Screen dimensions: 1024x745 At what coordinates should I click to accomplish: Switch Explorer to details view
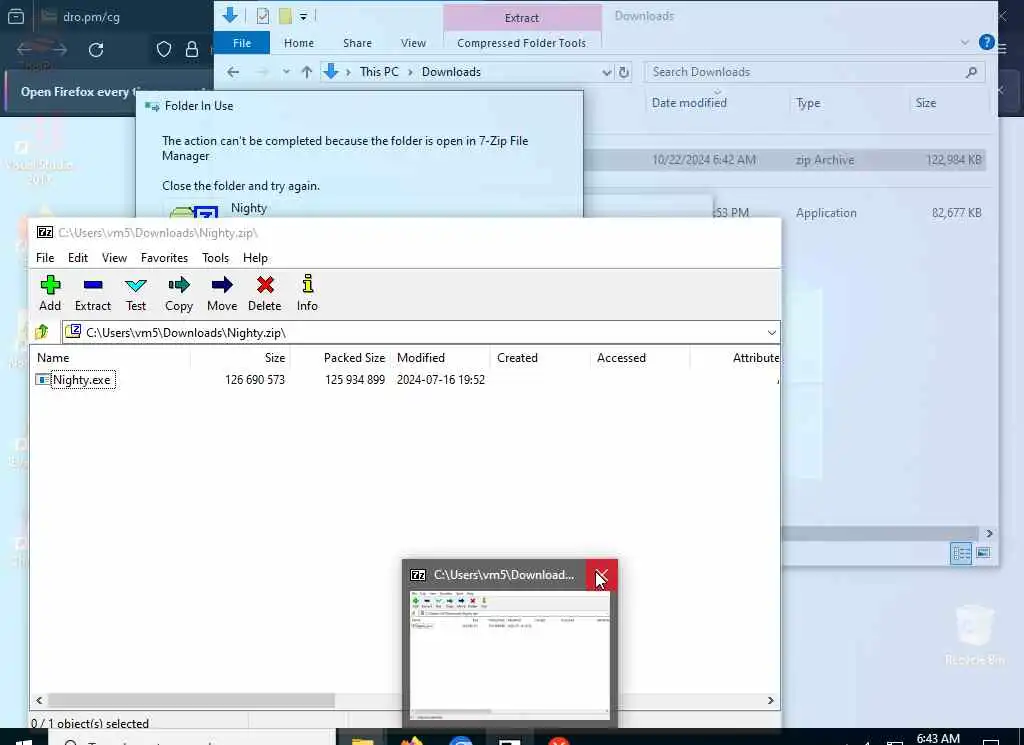coord(961,554)
